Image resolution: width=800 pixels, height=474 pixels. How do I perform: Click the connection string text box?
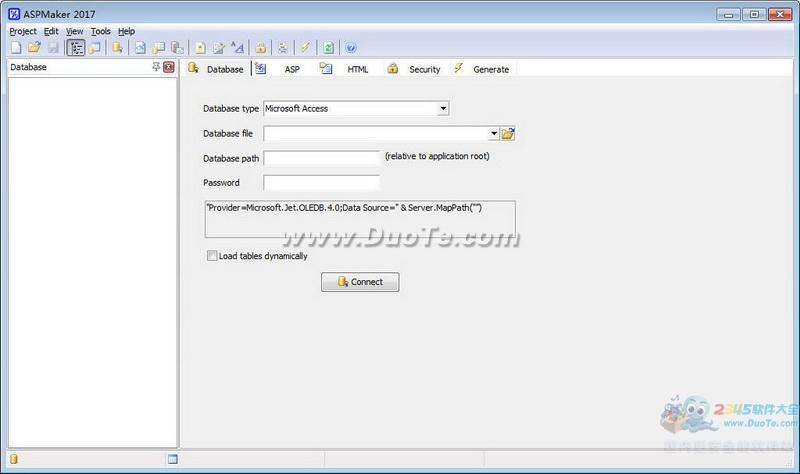coord(360,219)
